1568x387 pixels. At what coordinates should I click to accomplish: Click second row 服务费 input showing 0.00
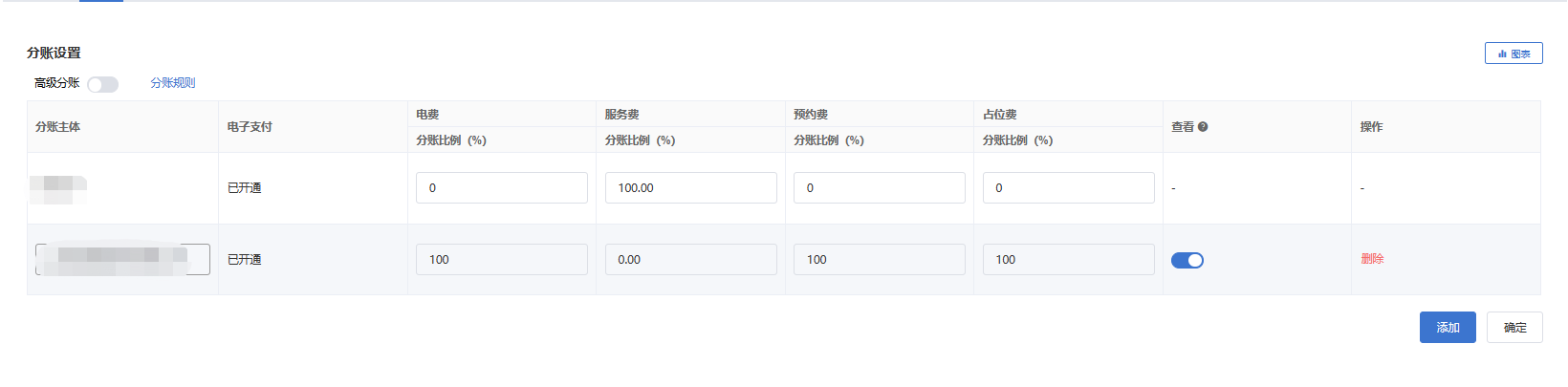pos(691,259)
